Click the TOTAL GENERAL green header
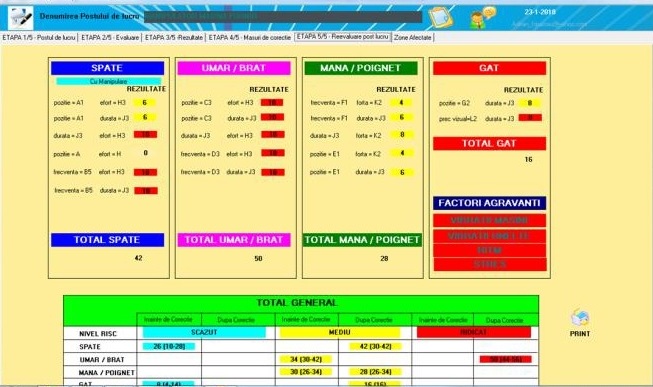The height and width of the screenshot is (387, 653). (x=297, y=303)
